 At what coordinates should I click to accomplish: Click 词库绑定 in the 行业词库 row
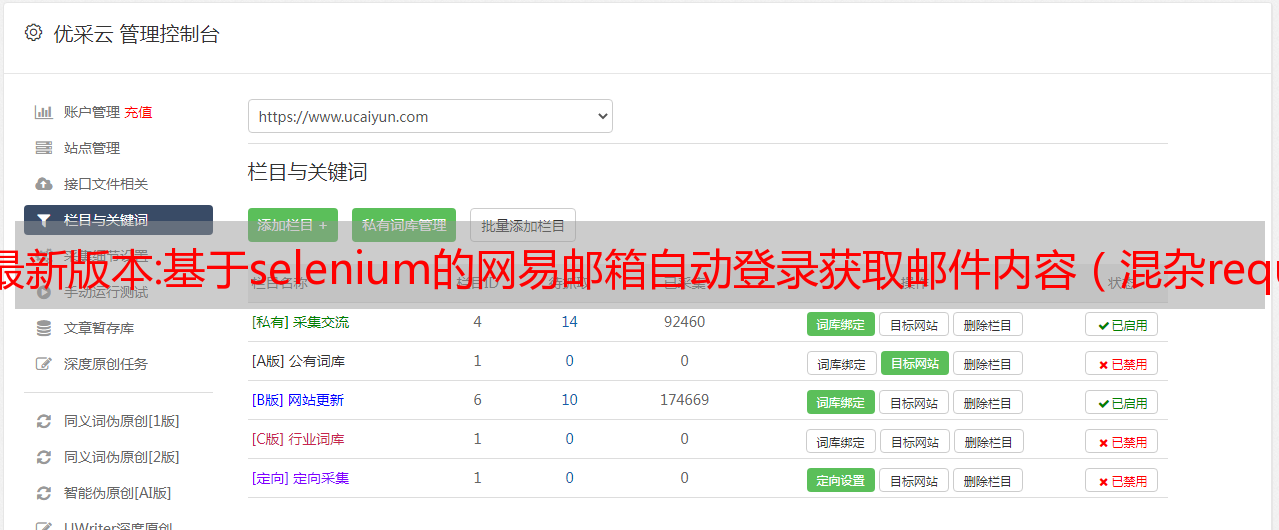pos(841,441)
